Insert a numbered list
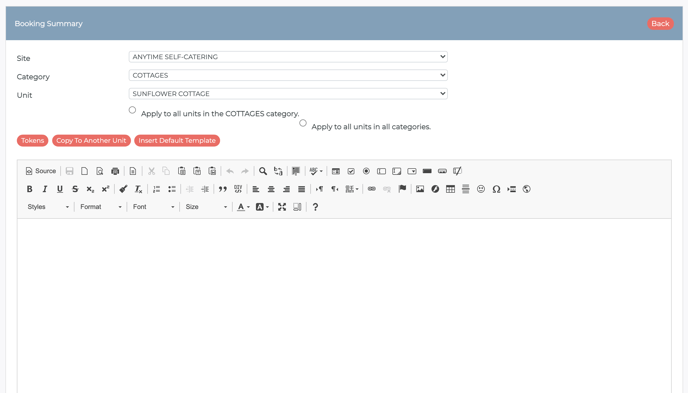Screen dimensions: 688x393 click(156, 189)
